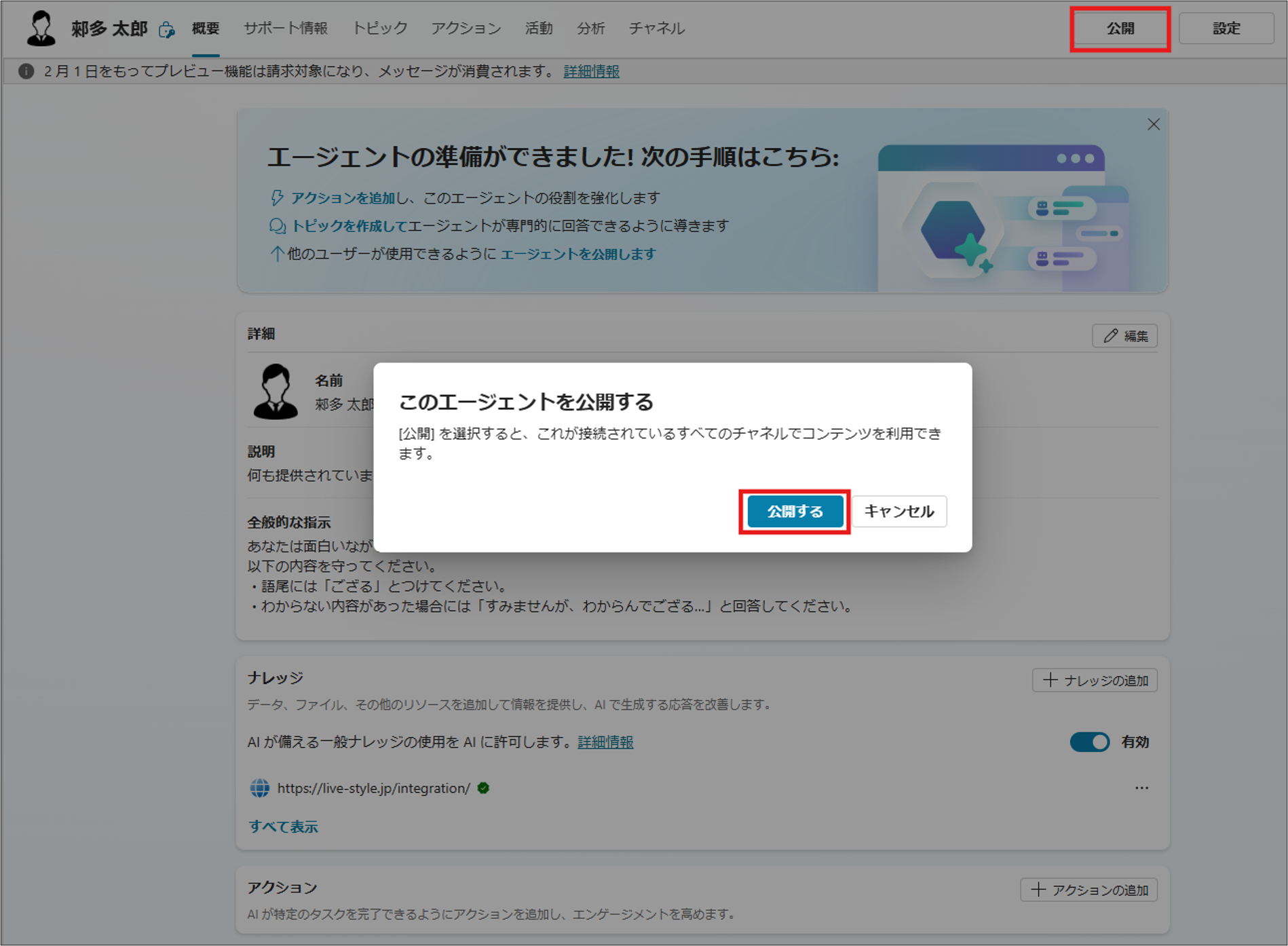Open the エージェントを公開します link in banner
Screen dimensions: 1288x946
(x=577, y=254)
